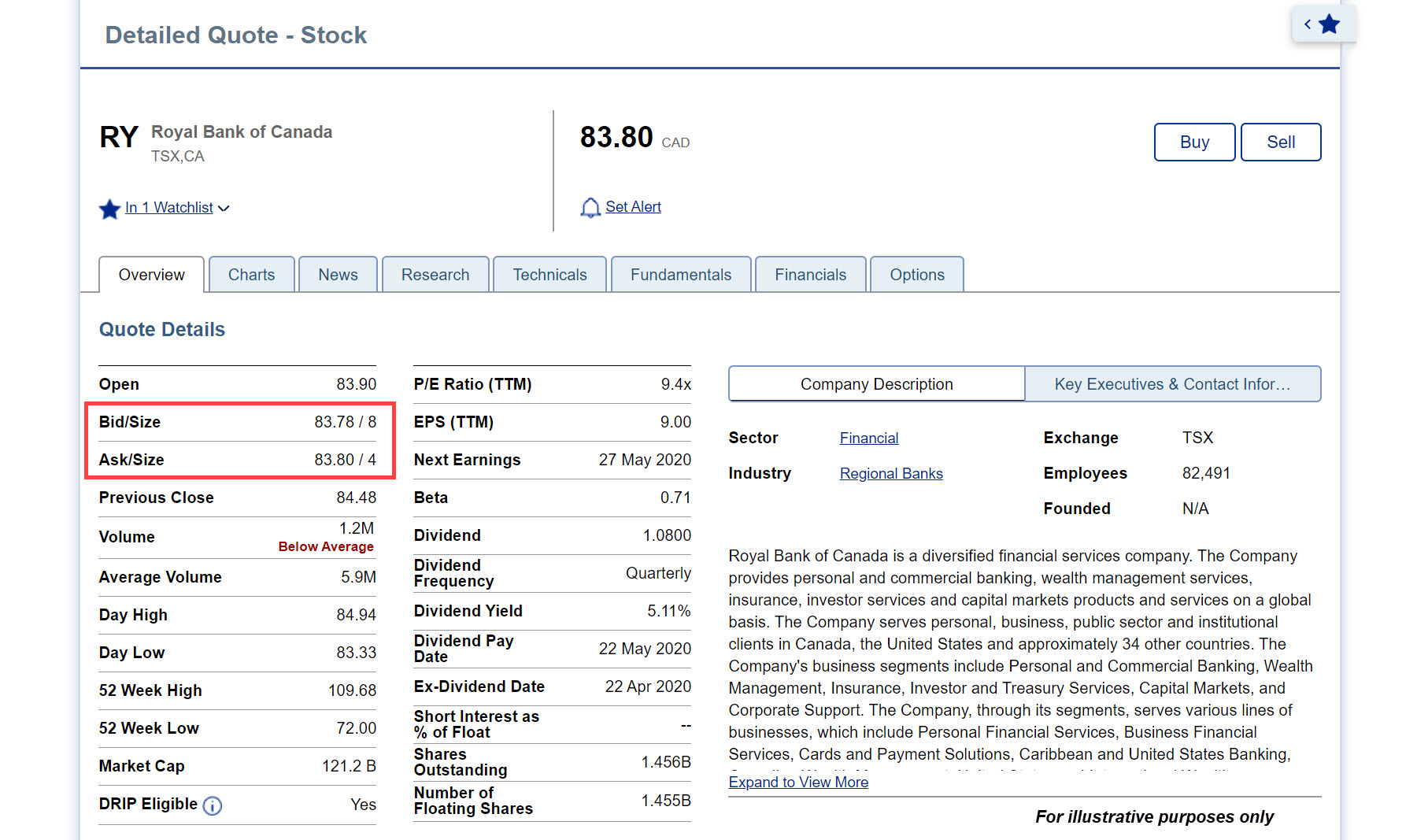
Task: Select the Company Description toggle
Action: [x=876, y=384]
